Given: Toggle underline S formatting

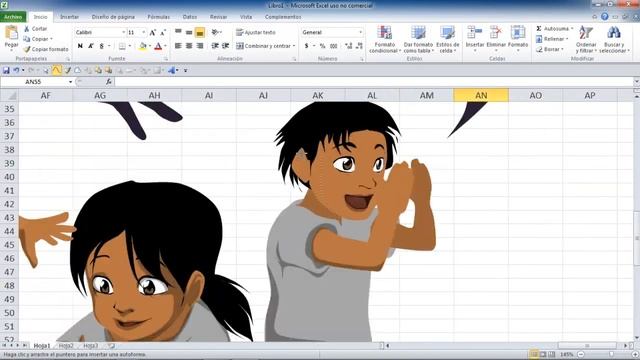Looking at the screenshot, I should point(102,46).
